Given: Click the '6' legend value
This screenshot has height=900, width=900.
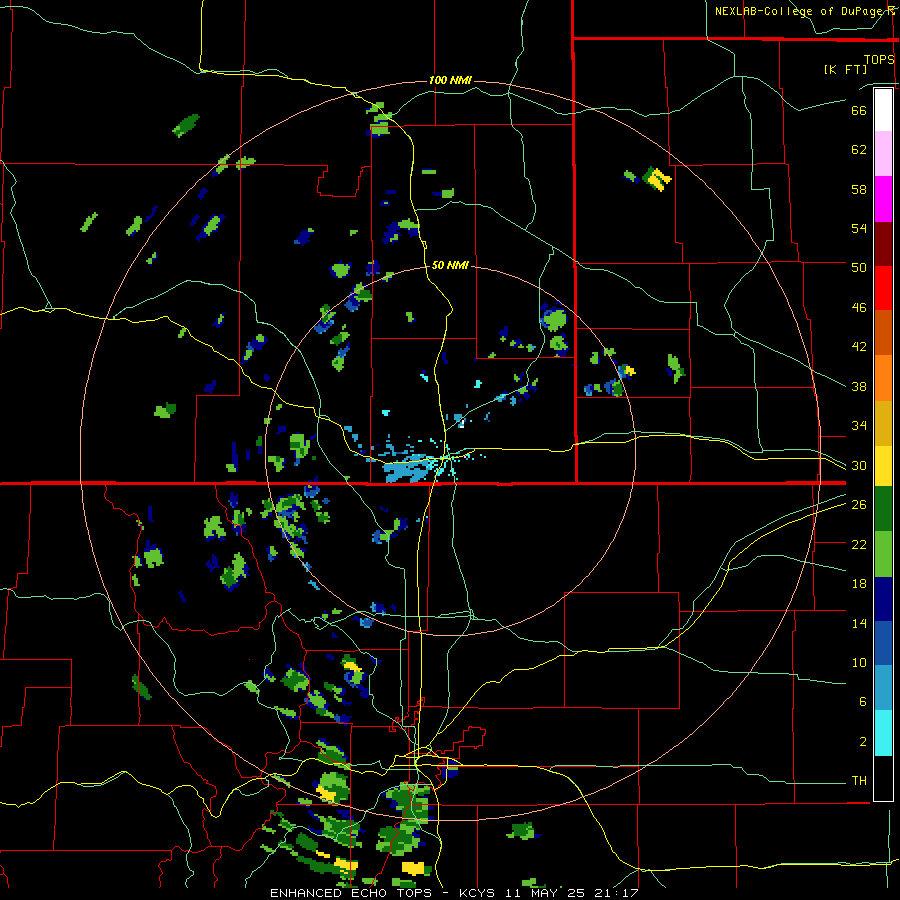Looking at the screenshot, I should 863,702.
